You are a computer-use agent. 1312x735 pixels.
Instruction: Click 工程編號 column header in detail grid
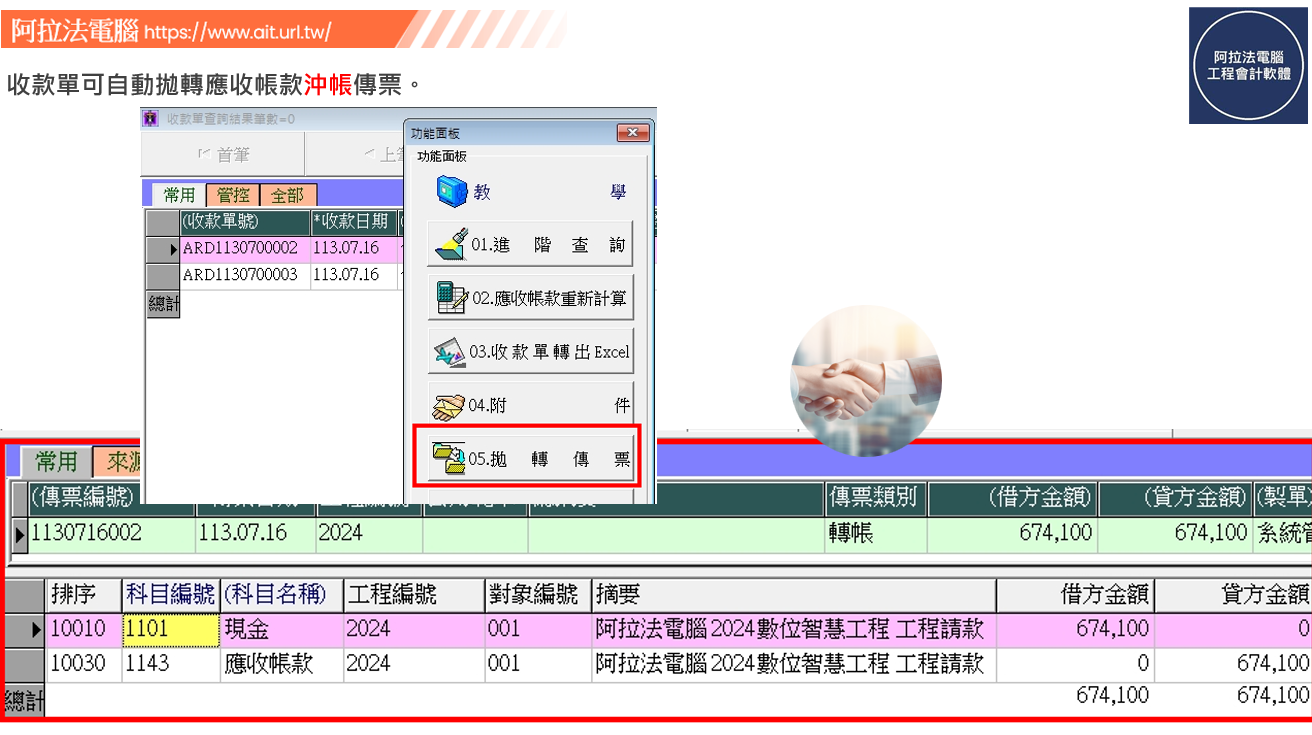pyautogui.click(x=414, y=595)
